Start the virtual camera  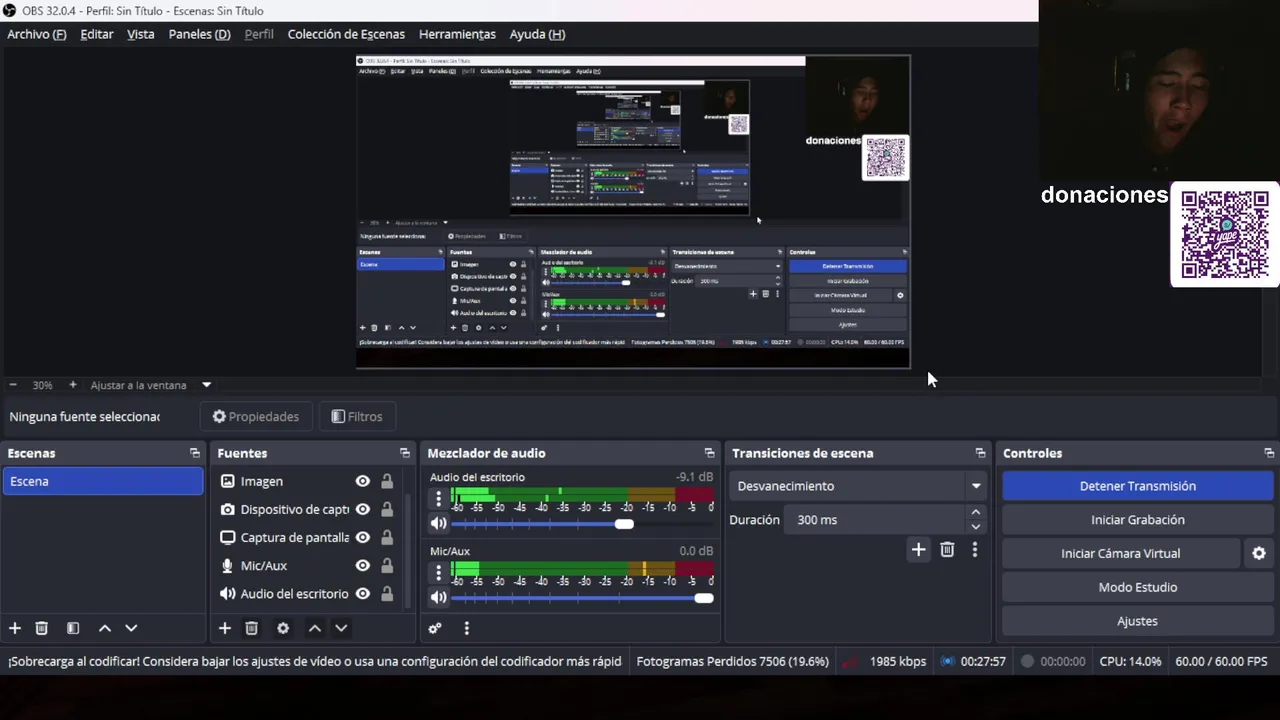1121,553
